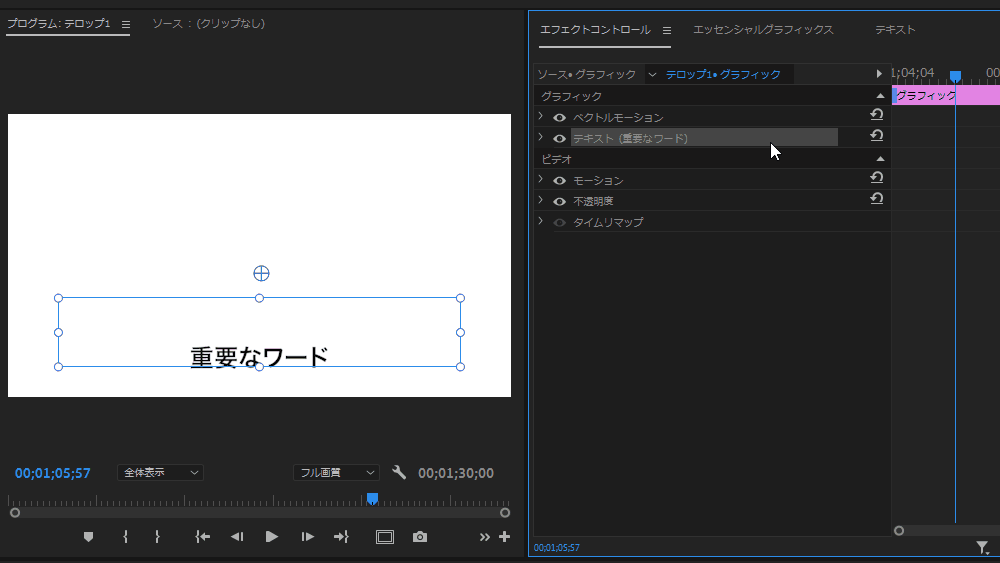The image size is (1000, 563).
Task: Play the sequence in Program monitor
Action: click(x=272, y=537)
